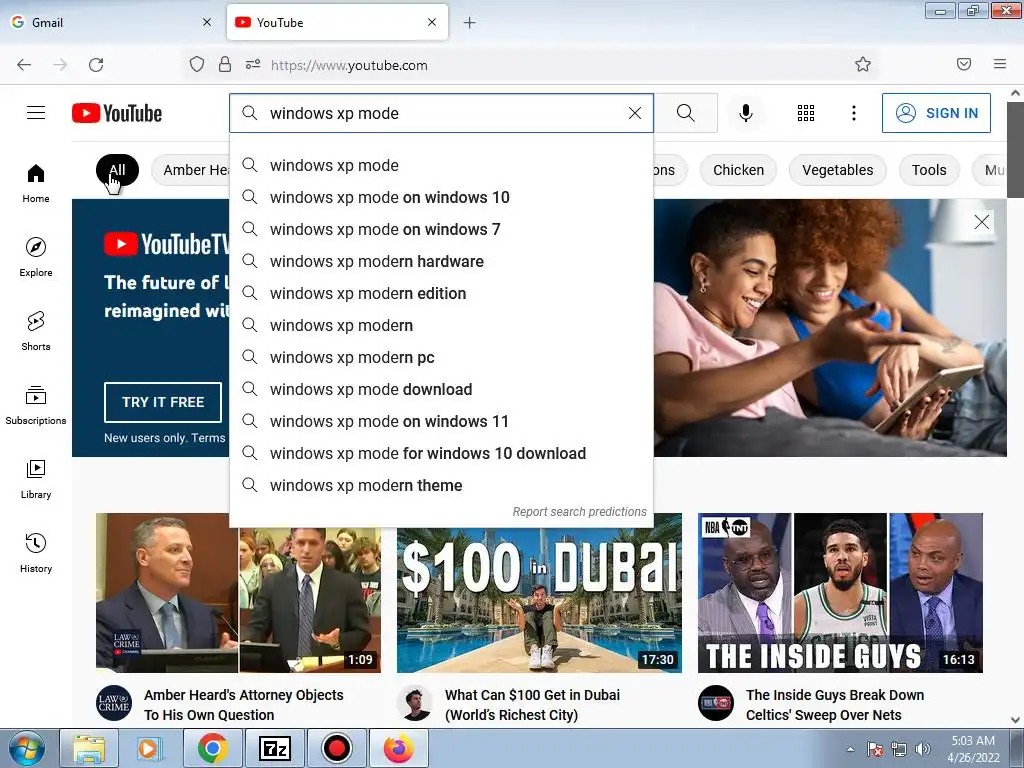The width and height of the screenshot is (1024, 768).
Task: Click the YouTube logo
Action: pos(117,113)
